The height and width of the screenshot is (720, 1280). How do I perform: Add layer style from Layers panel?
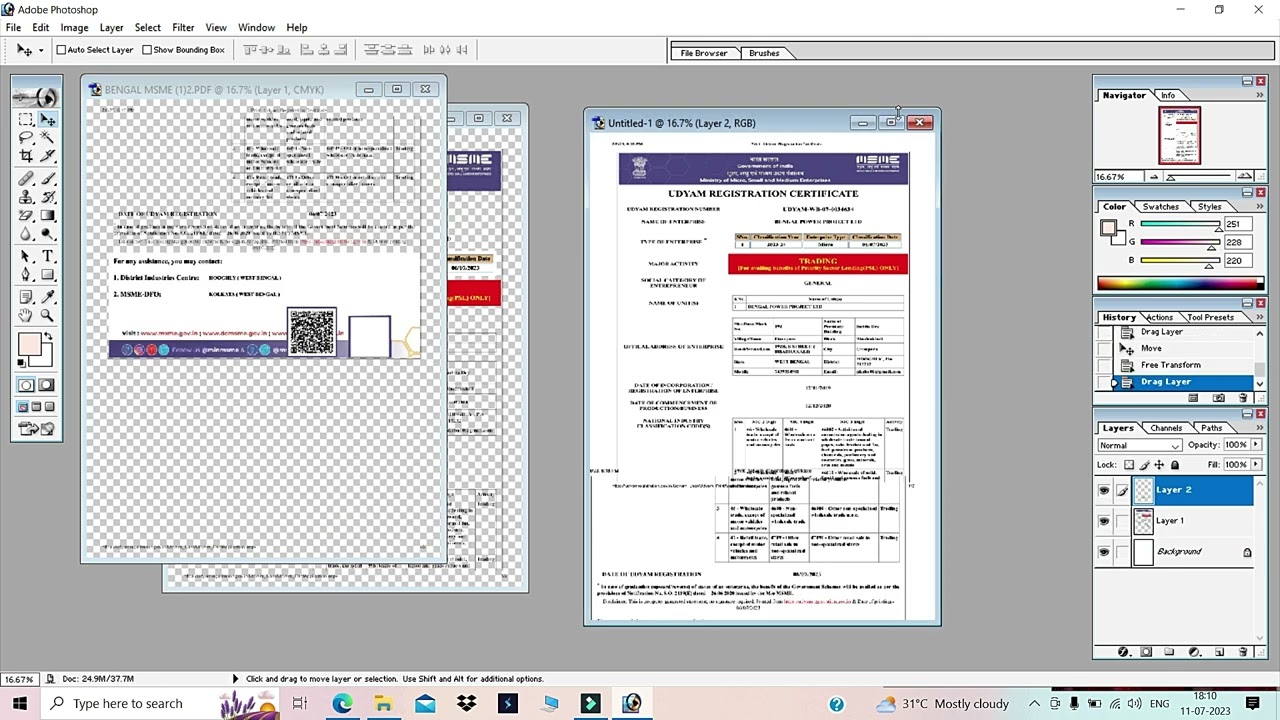(1123, 651)
